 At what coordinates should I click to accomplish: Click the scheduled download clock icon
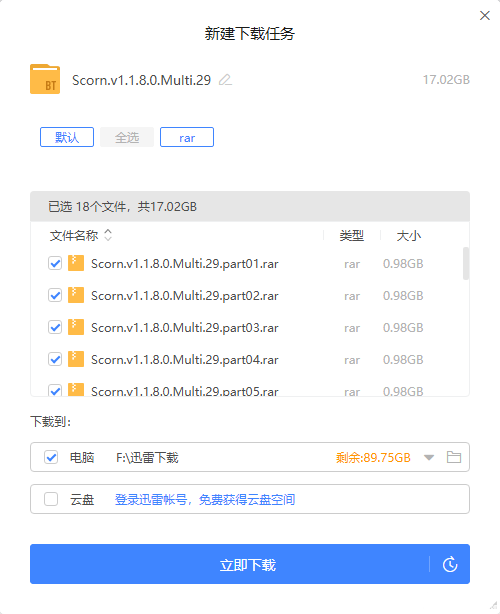pos(450,564)
